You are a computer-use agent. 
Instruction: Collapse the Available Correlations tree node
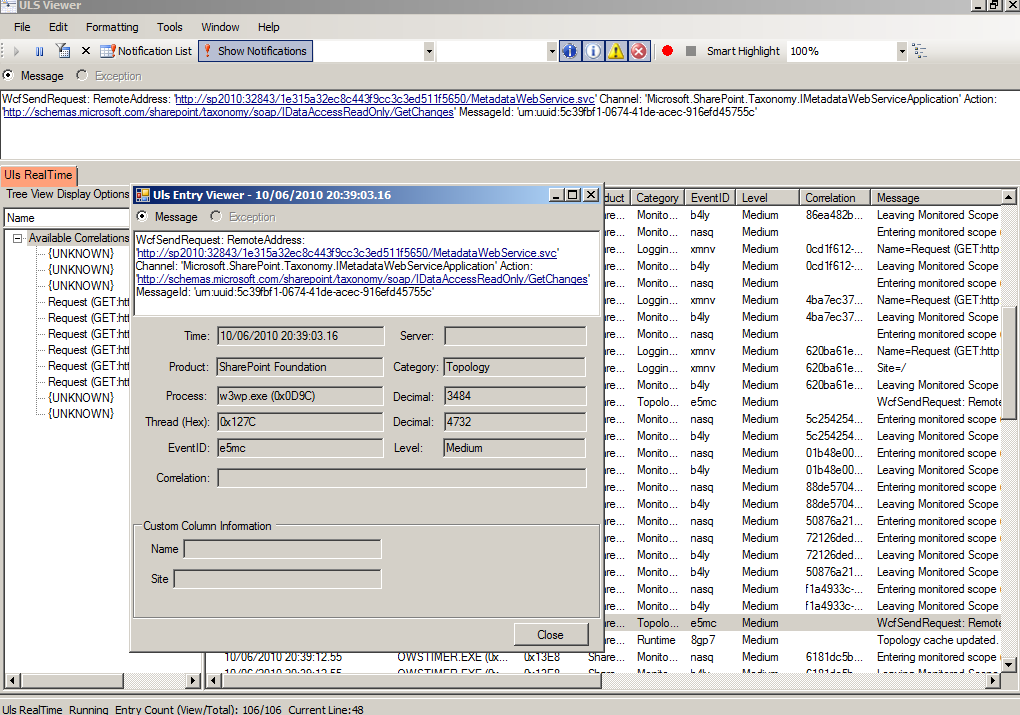click(18, 238)
